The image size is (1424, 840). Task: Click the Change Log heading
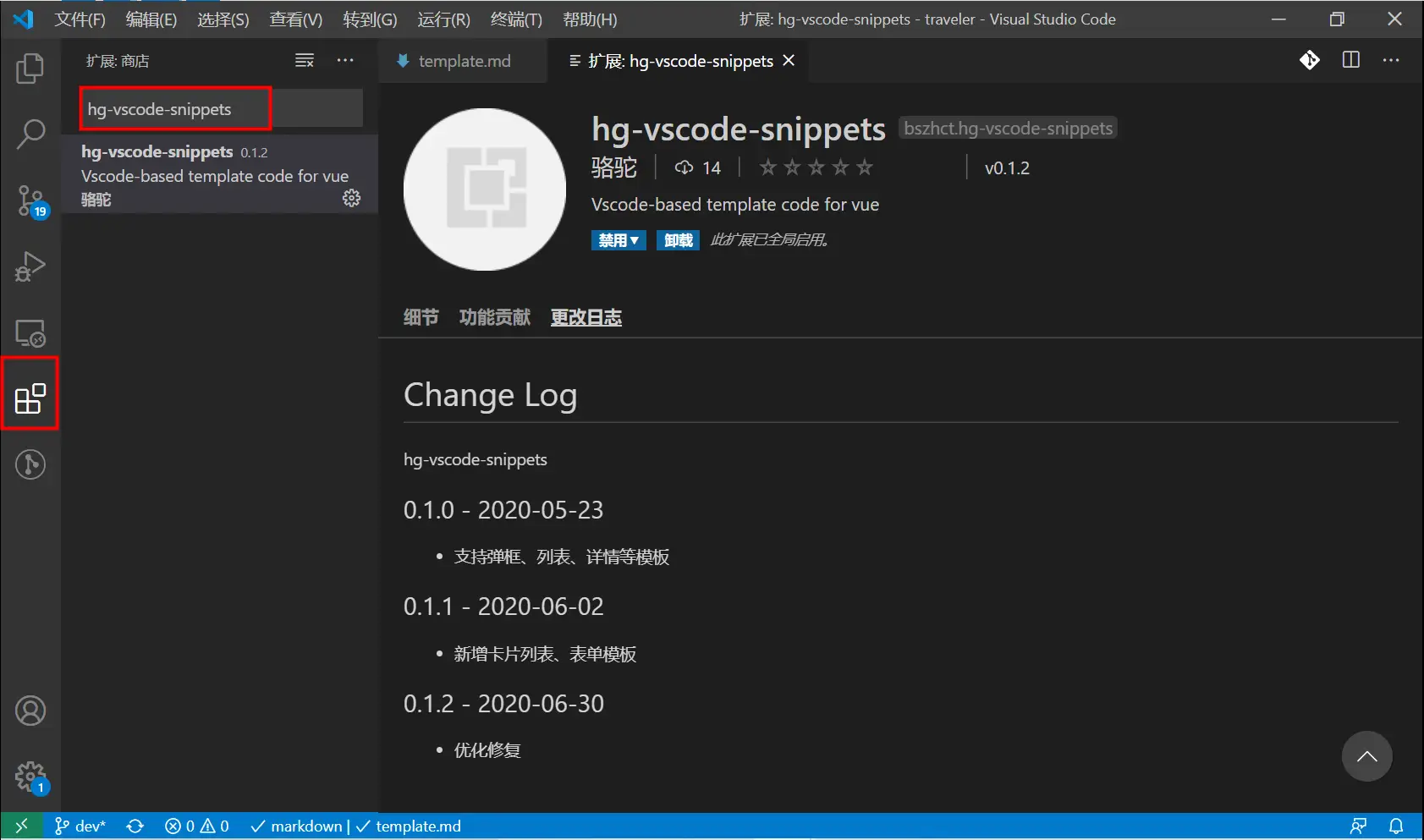[x=491, y=394]
